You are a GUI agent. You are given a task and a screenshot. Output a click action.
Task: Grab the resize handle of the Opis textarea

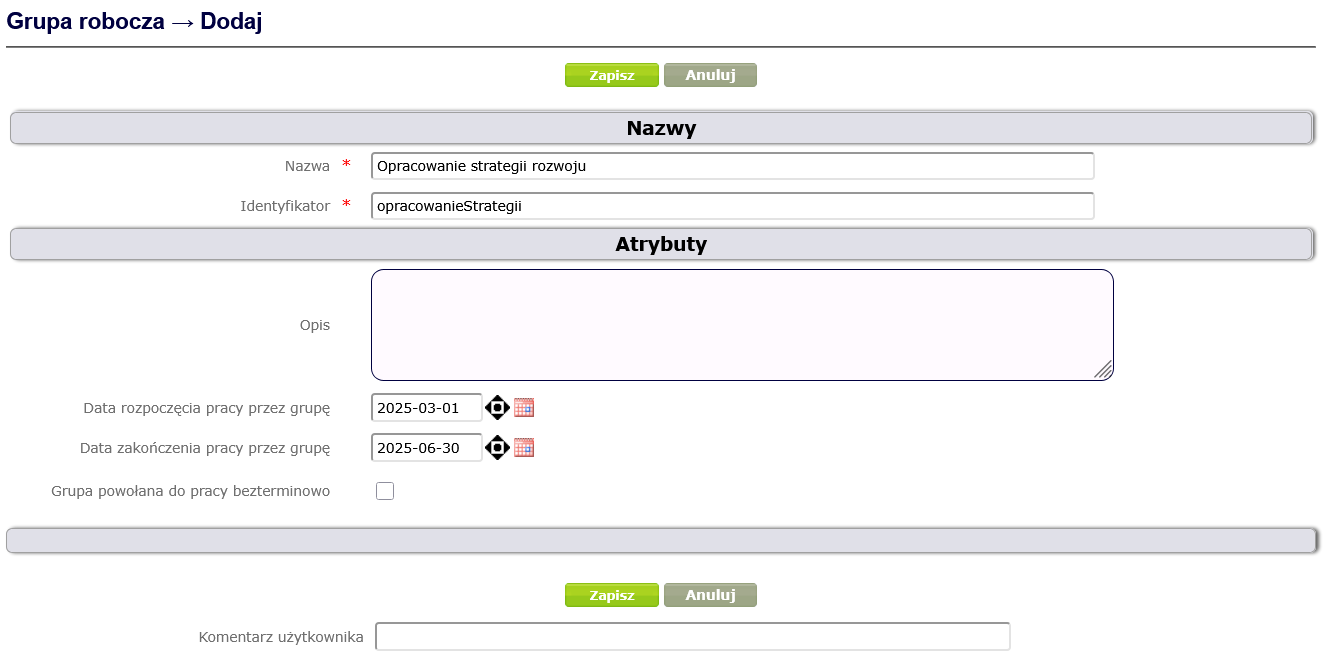[1103, 370]
